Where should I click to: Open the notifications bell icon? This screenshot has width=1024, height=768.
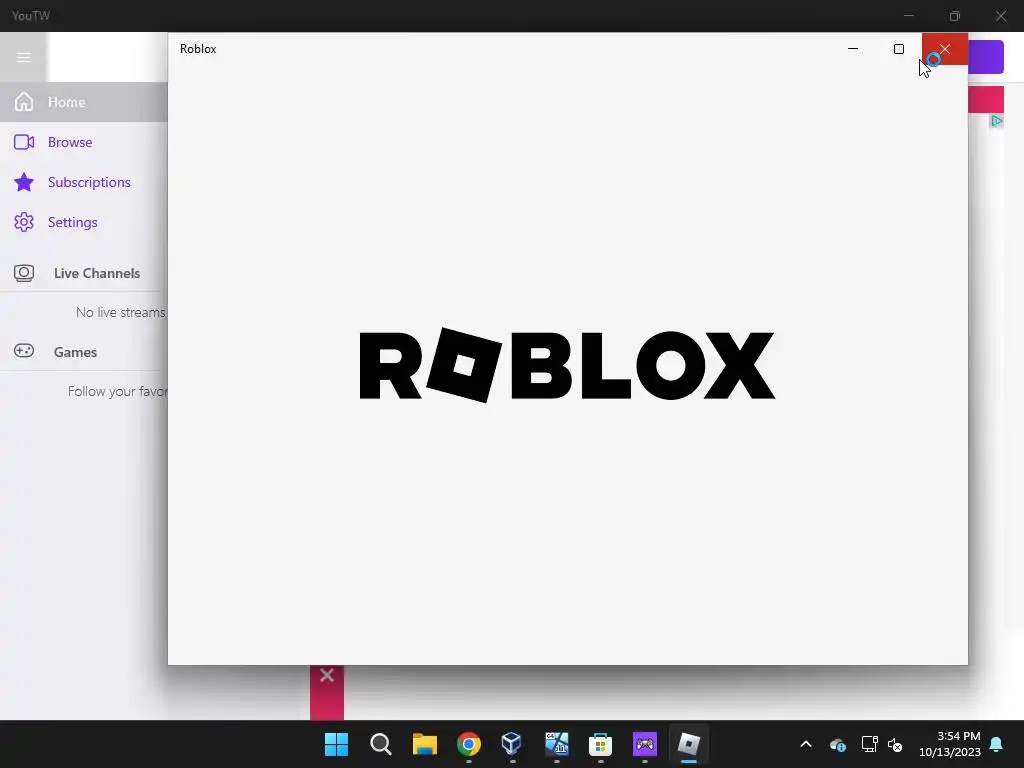(997, 744)
